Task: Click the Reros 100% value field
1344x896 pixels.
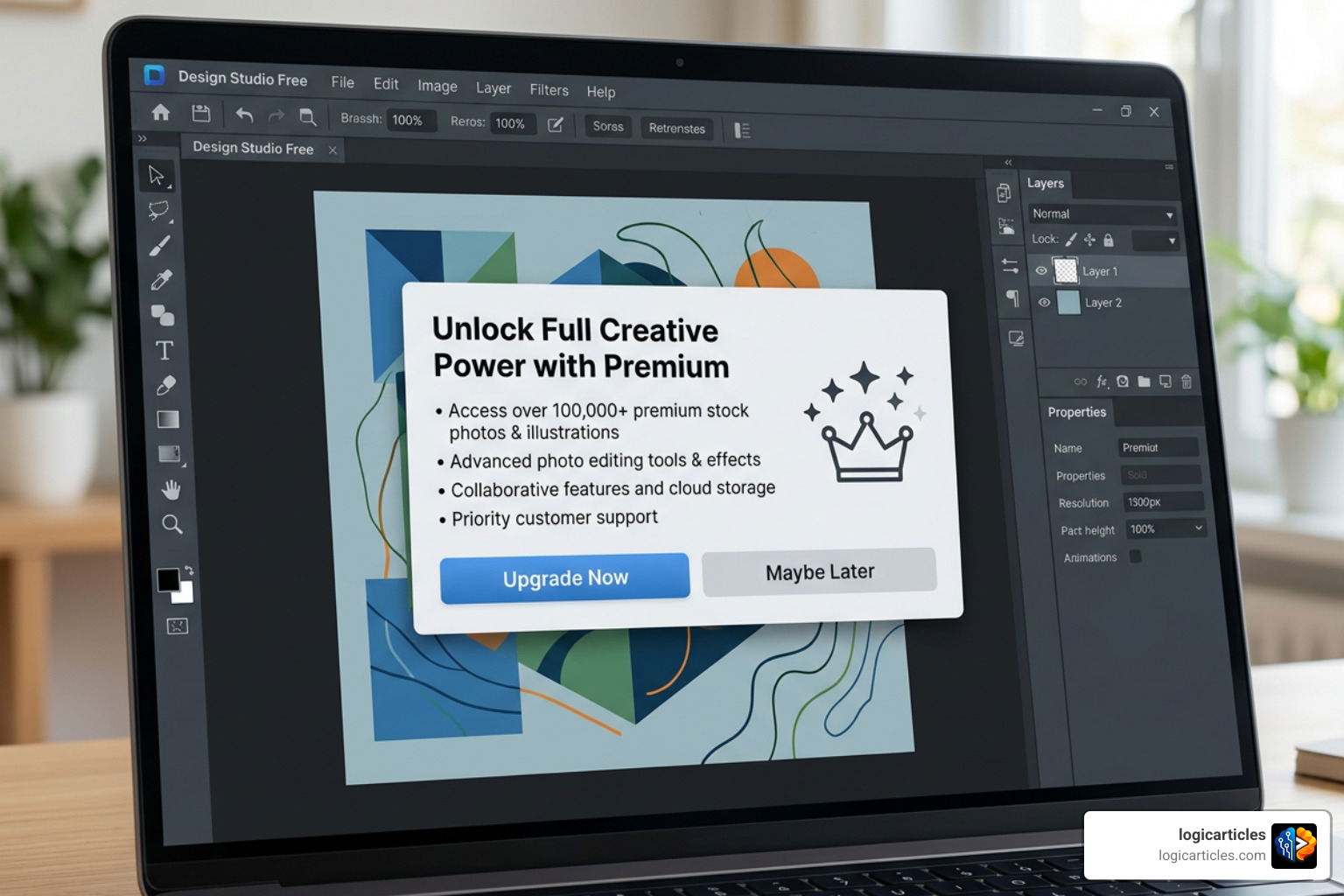Action: tap(513, 123)
